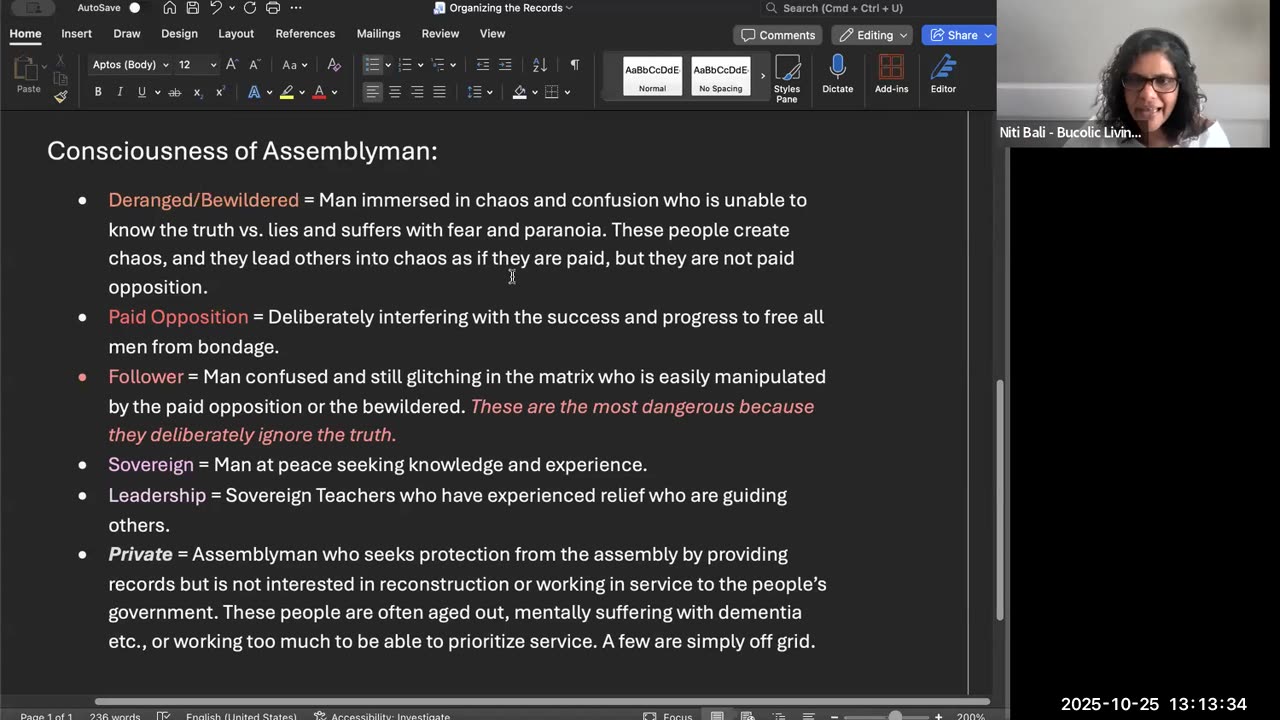Save the document with the floppy disk icon
Image resolution: width=1280 pixels, height=720 pixels.
(193, 8)
